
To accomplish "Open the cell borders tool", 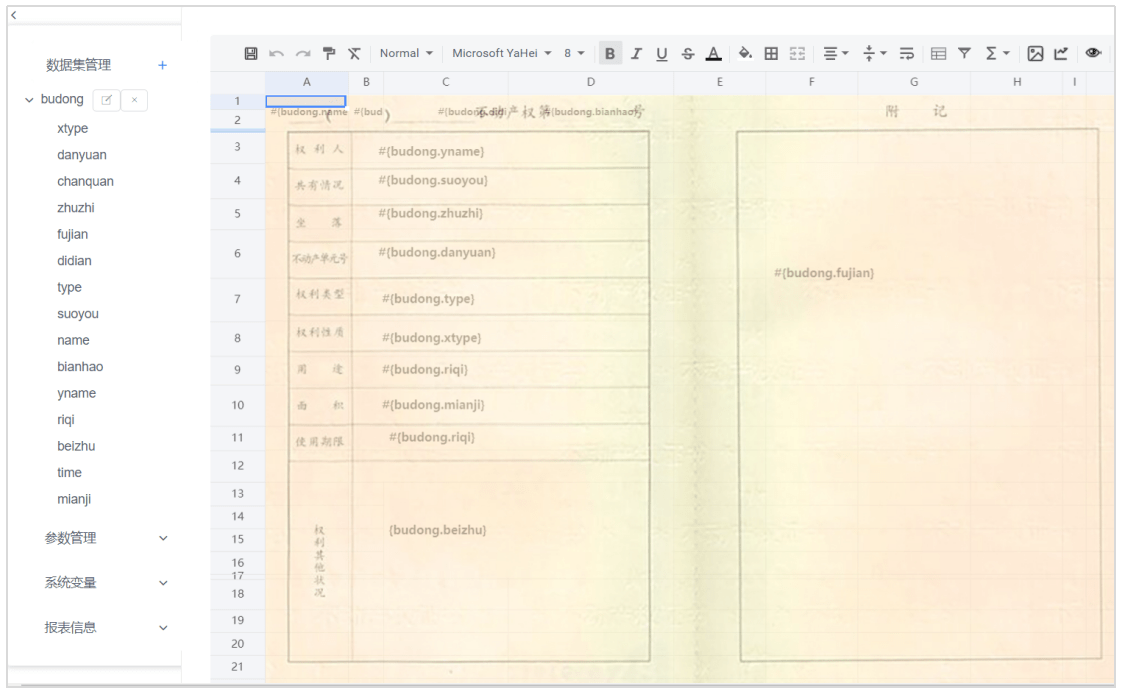I will coord(771,54).
